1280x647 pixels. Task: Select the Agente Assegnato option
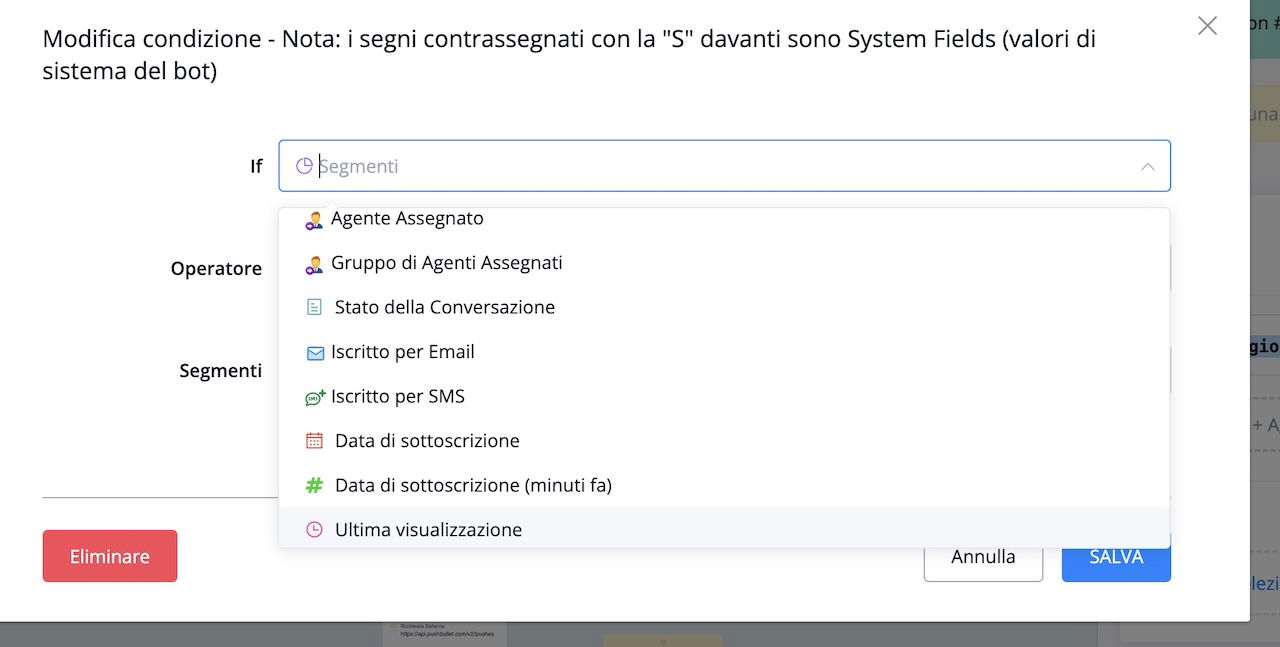coord(407,219)
